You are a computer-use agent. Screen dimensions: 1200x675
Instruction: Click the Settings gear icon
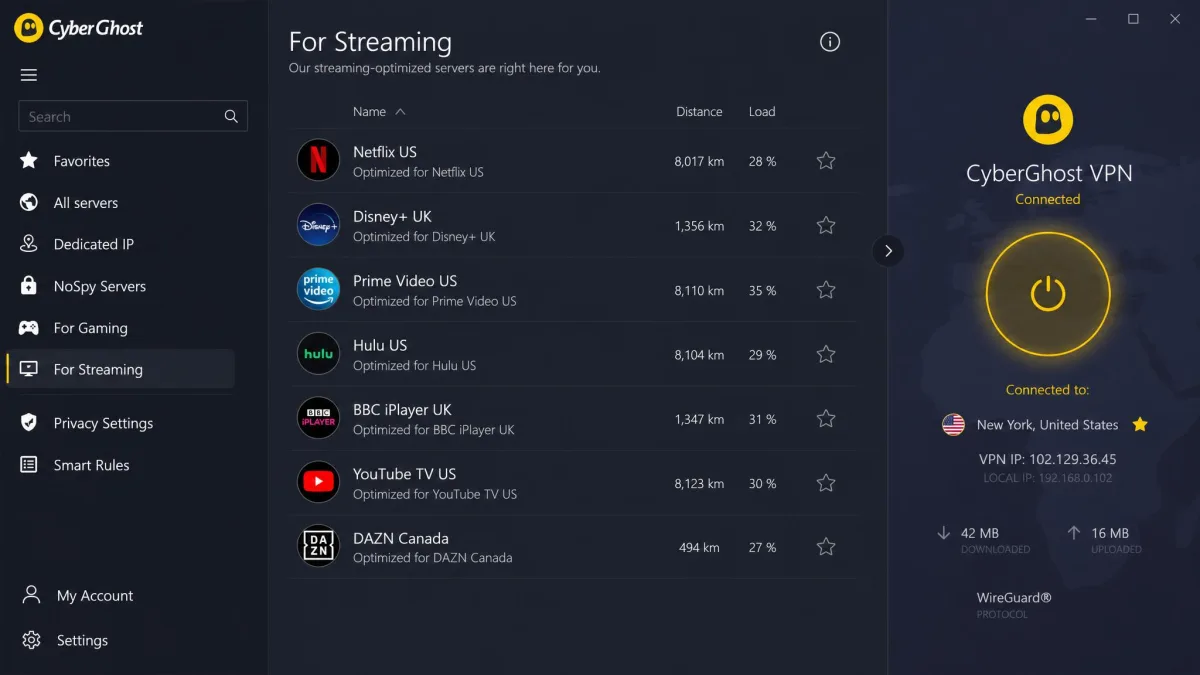click(x=31, y=640)
